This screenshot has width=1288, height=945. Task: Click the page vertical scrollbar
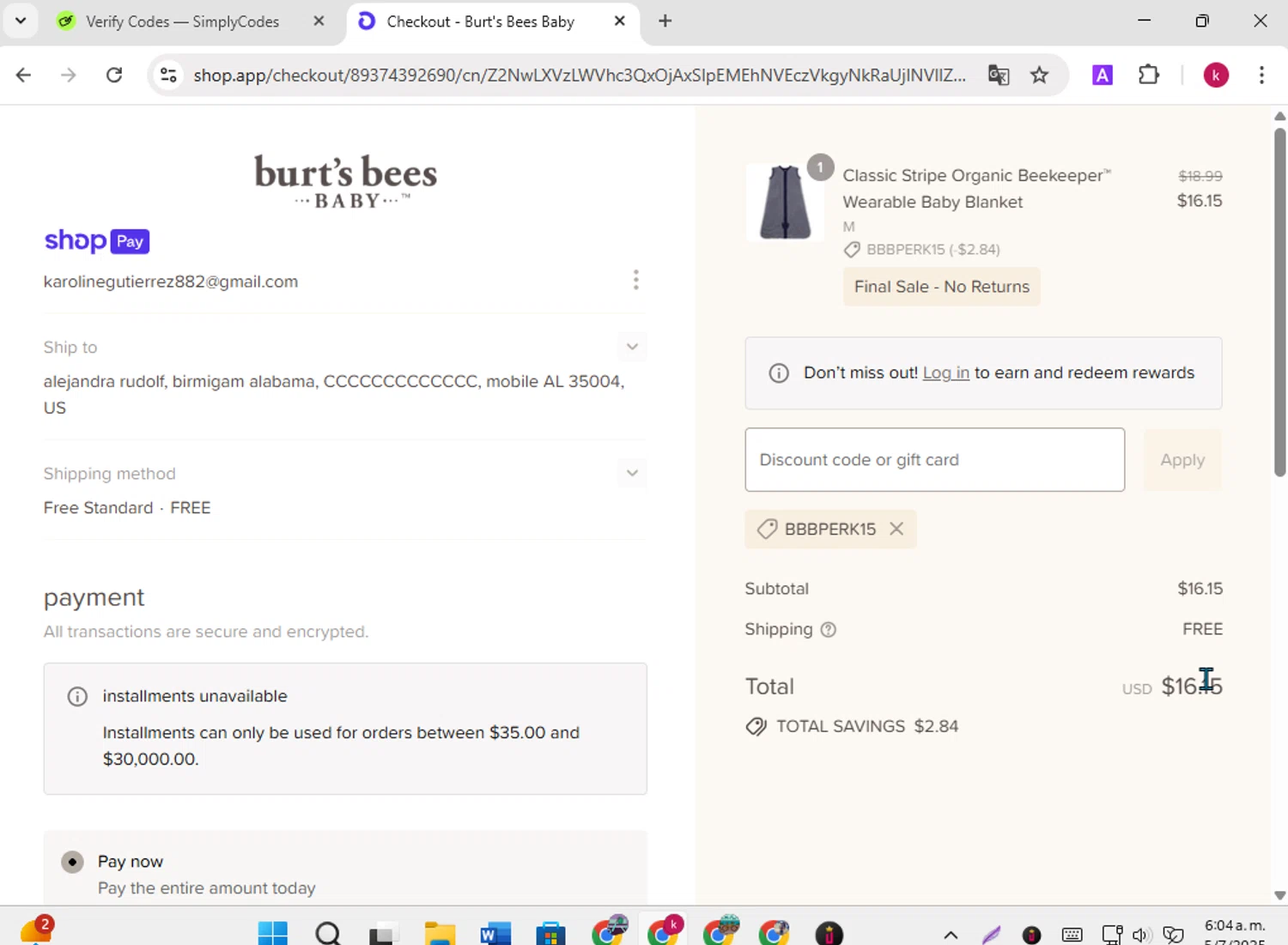click(1279, 302)
